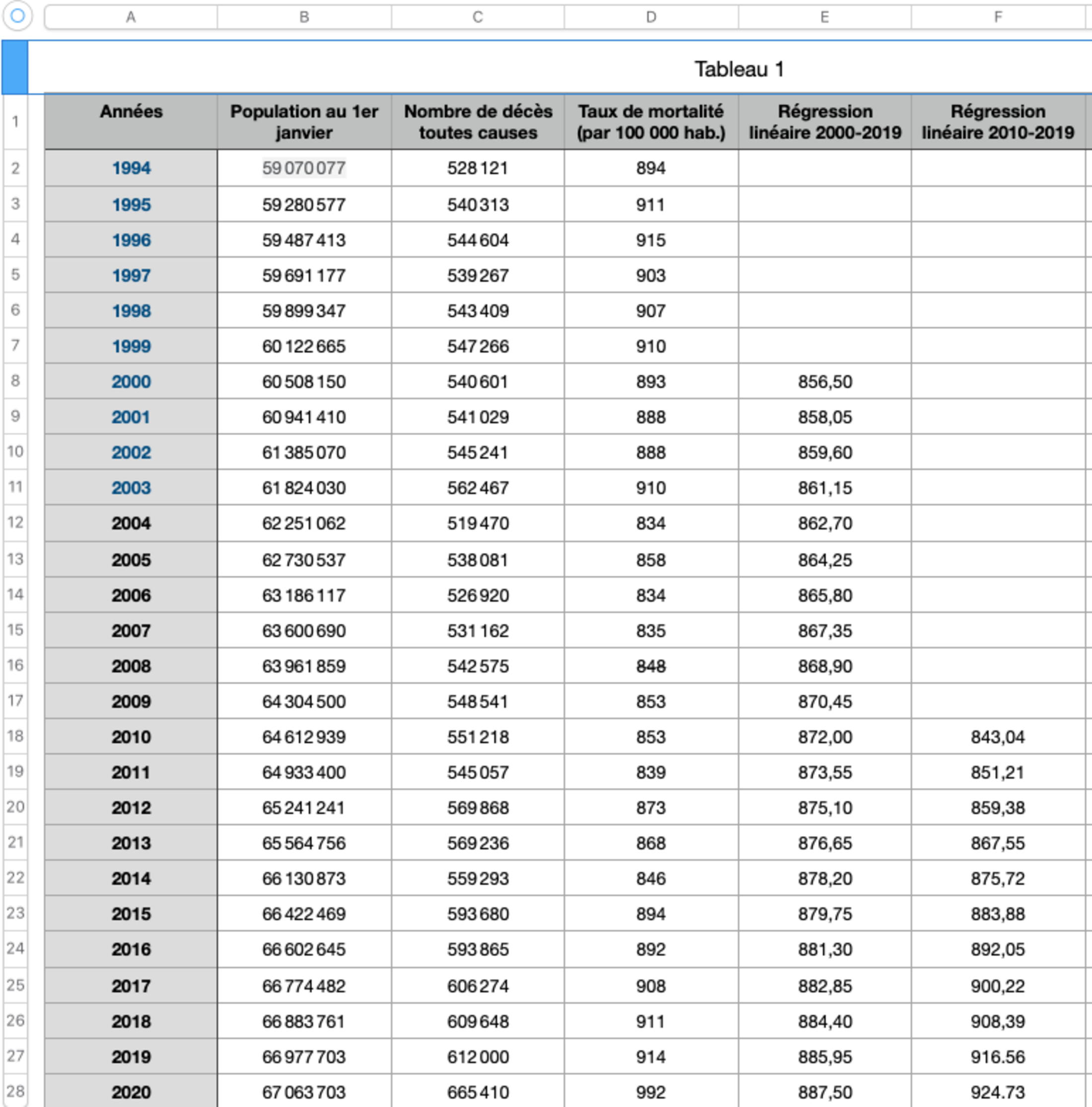Screen dimensions: 1092x1107
Task: Select column A header
Action: pos(131,17)
